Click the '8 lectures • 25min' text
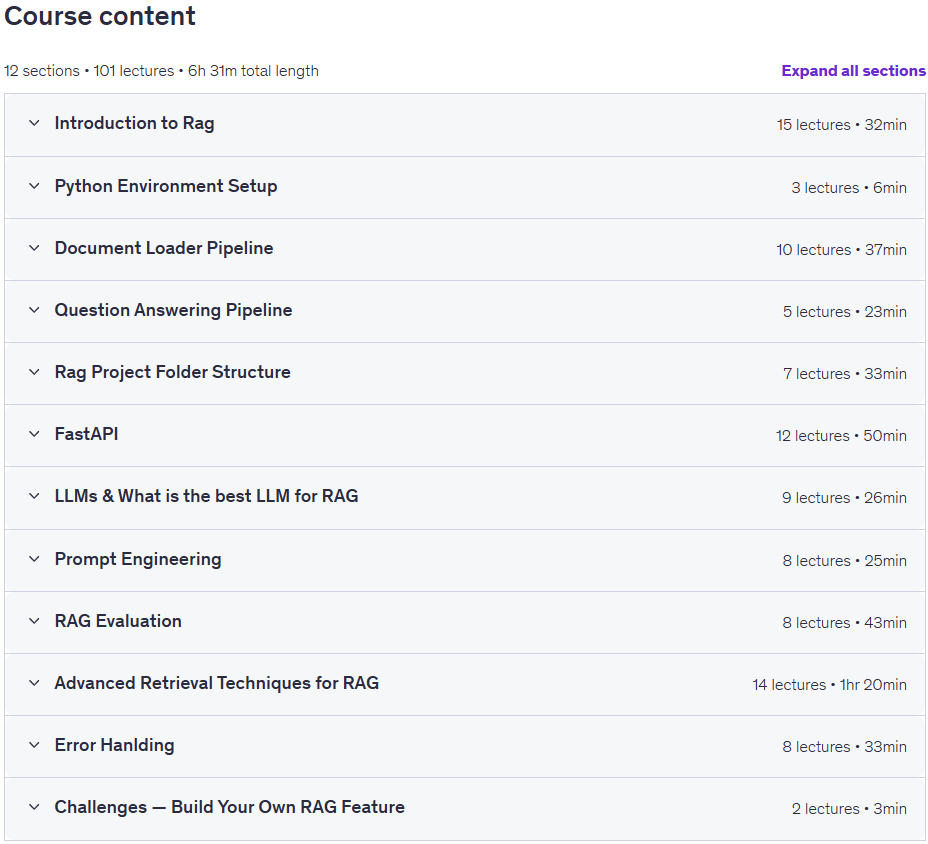The width and height of the screenshot is (928, 844). click(845, 560)
